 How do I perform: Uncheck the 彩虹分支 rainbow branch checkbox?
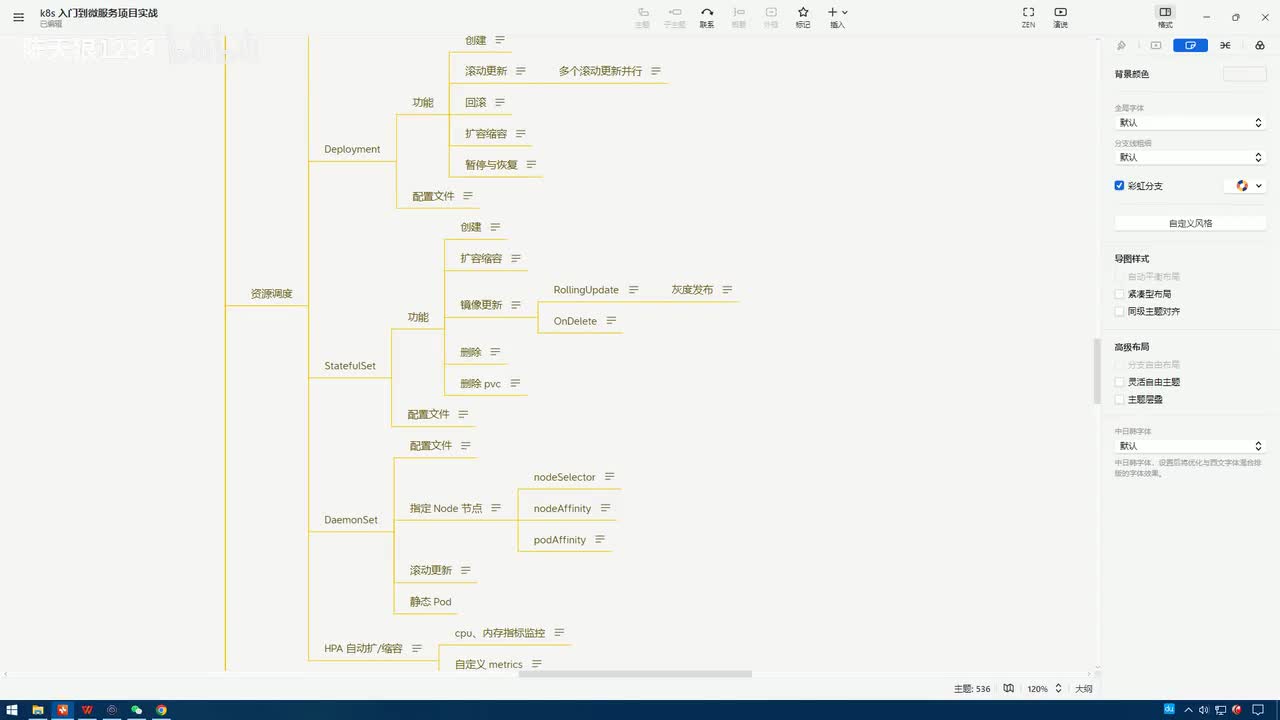point(1120,186)
